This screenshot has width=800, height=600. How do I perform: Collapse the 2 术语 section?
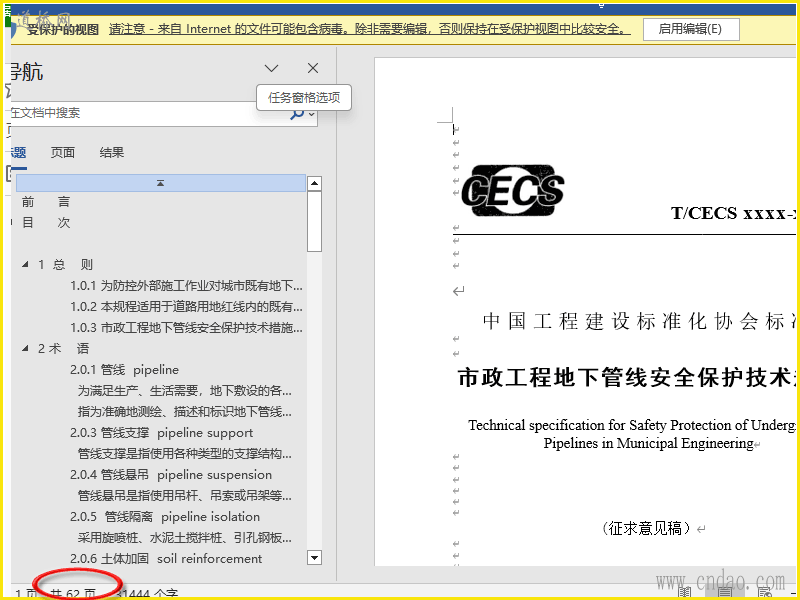tap(25, 348)
